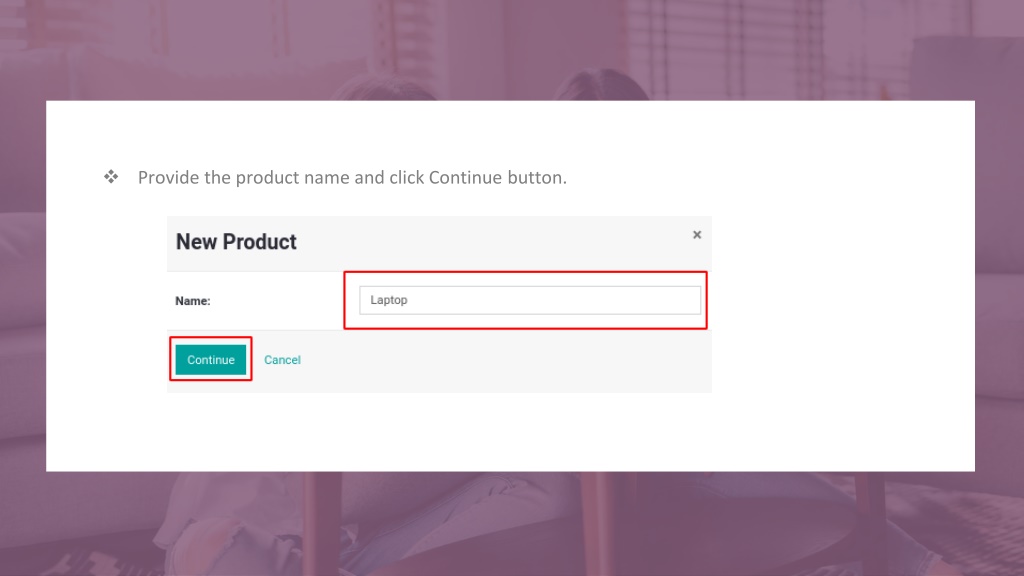This screenshot has height=576, width=1024.
Task: Click the empty right side of Name field
Action: pyautogui.click(x=588, y=300)
